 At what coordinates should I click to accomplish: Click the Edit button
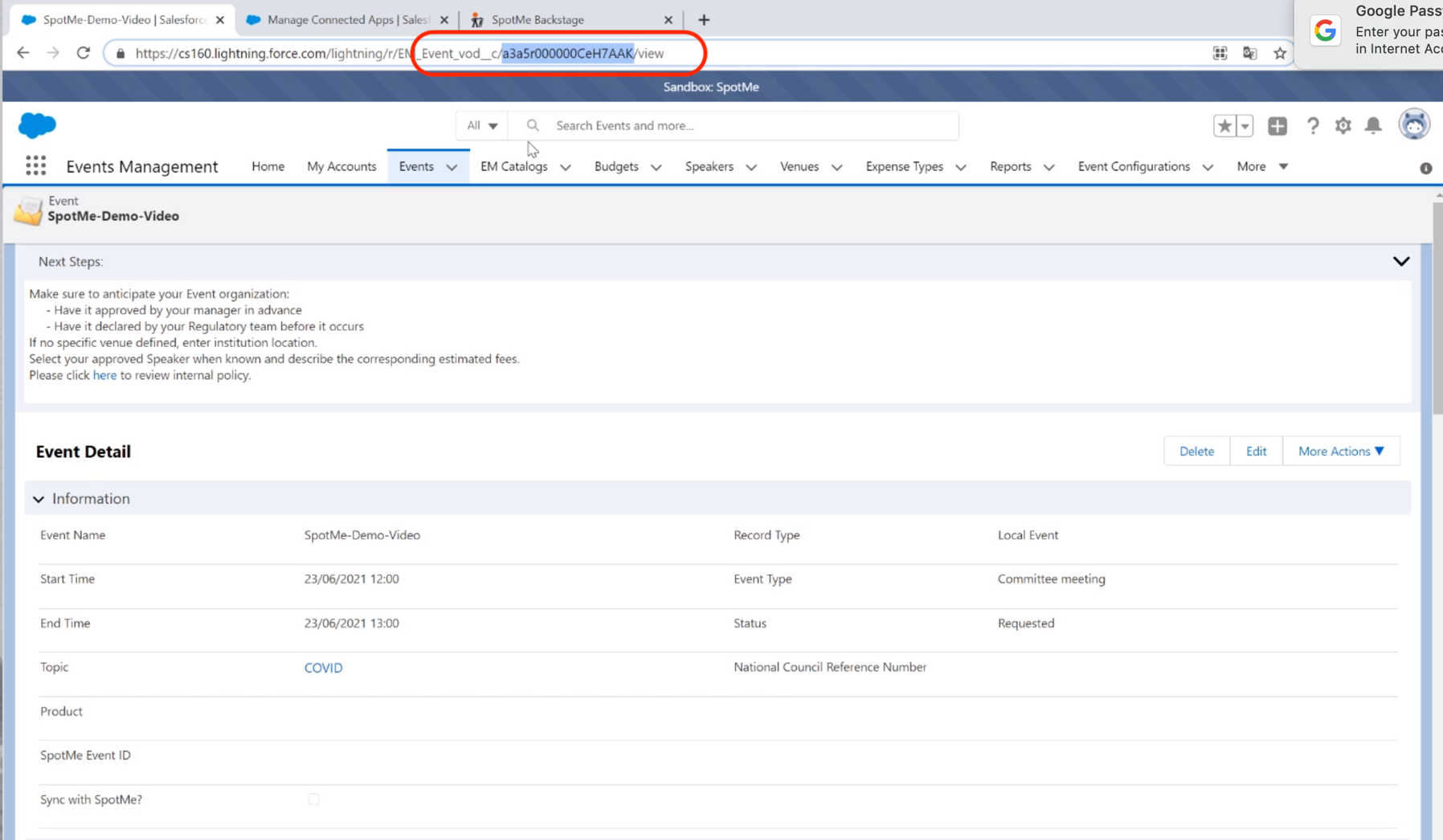[1256, 451]
